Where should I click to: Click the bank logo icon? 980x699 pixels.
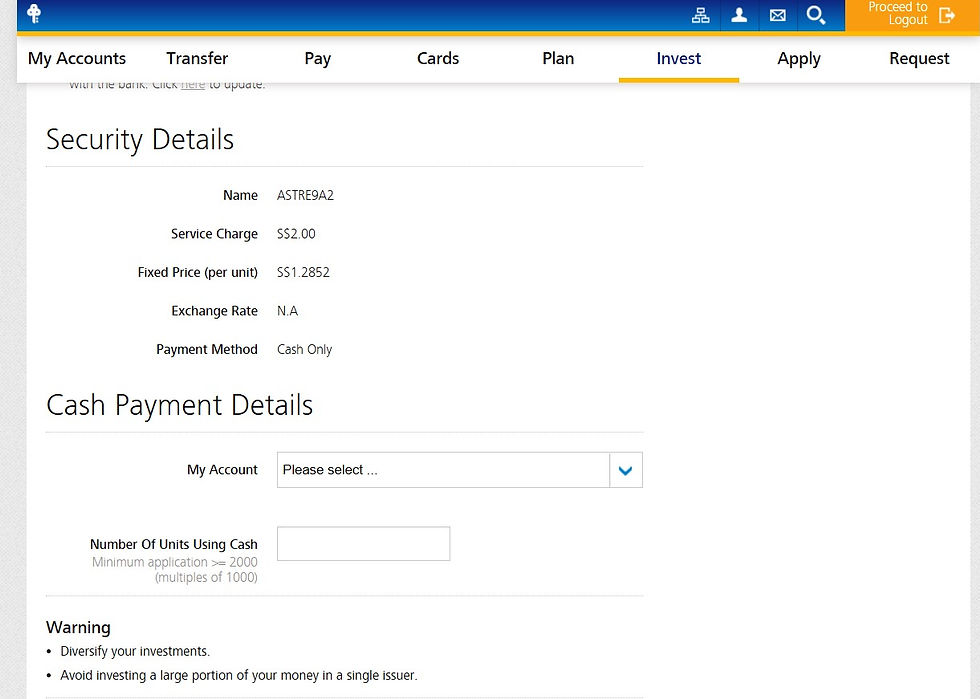pyautogui.click(x=34, y=13)
